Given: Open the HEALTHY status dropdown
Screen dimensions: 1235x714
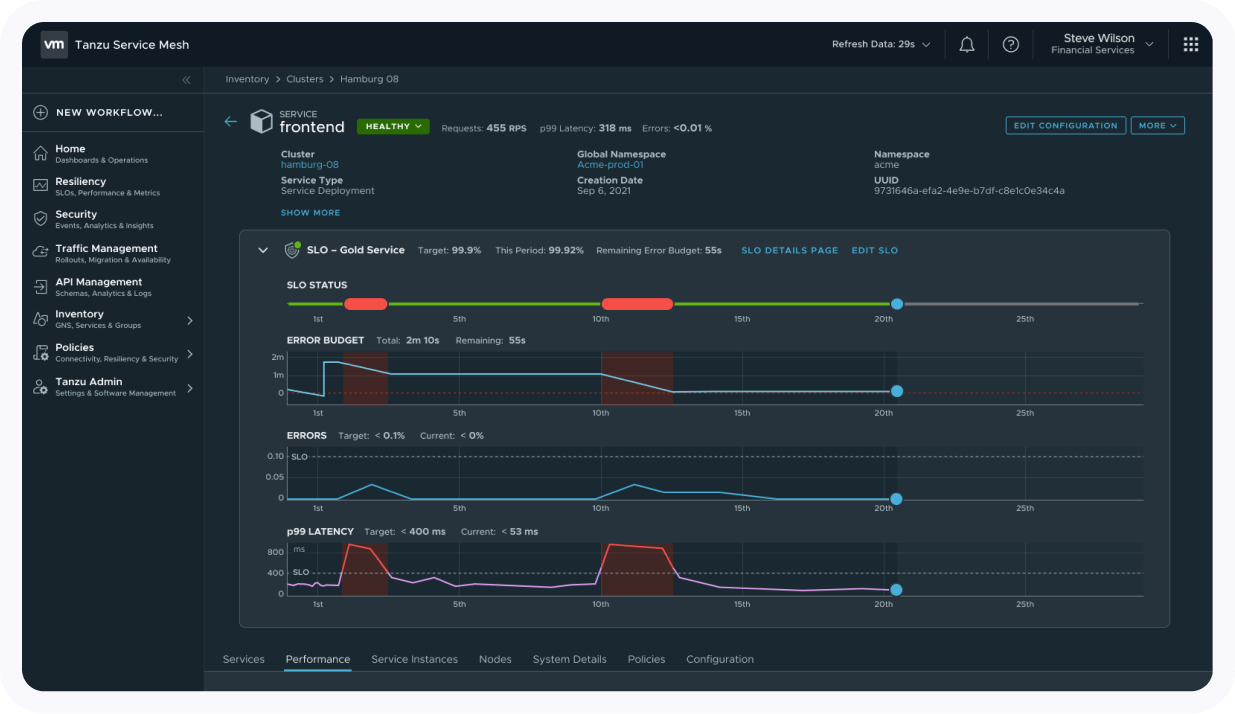Looking at the screenshot, I should [393, 127].
